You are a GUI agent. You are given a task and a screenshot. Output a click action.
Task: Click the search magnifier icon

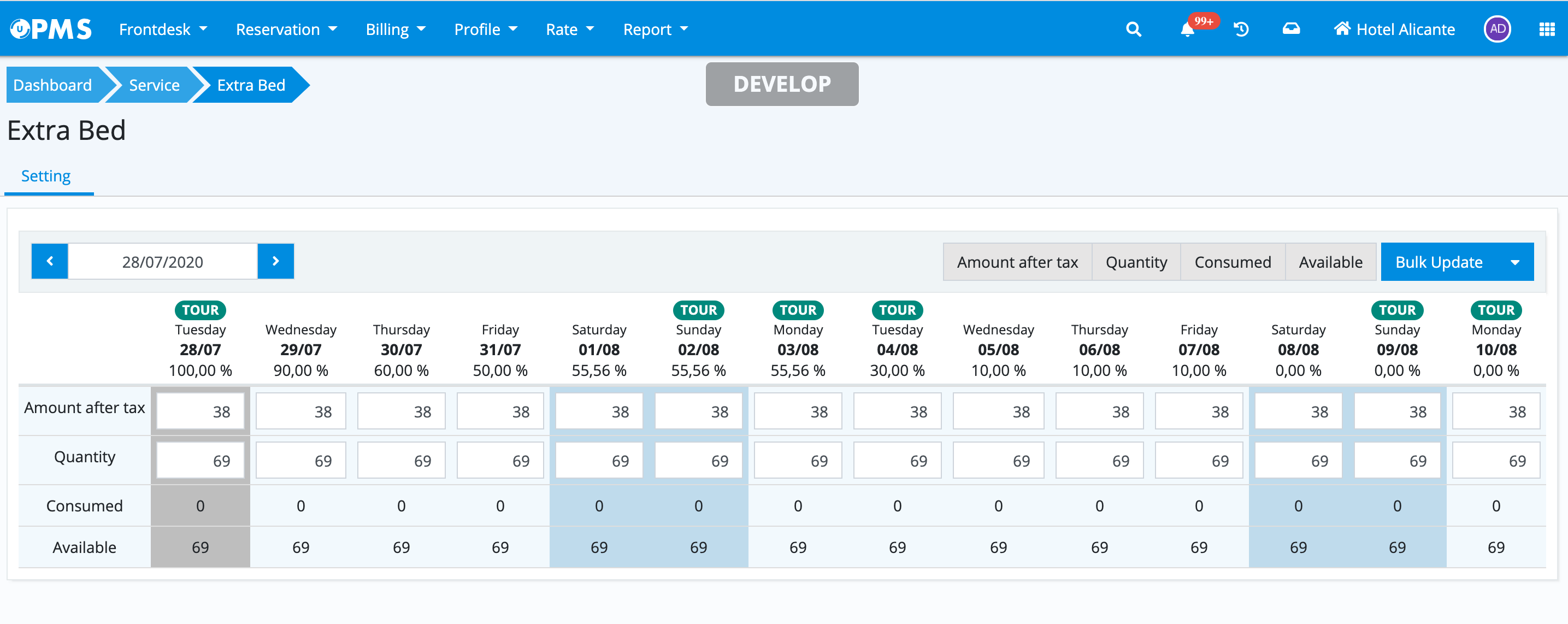(1133, 29)
